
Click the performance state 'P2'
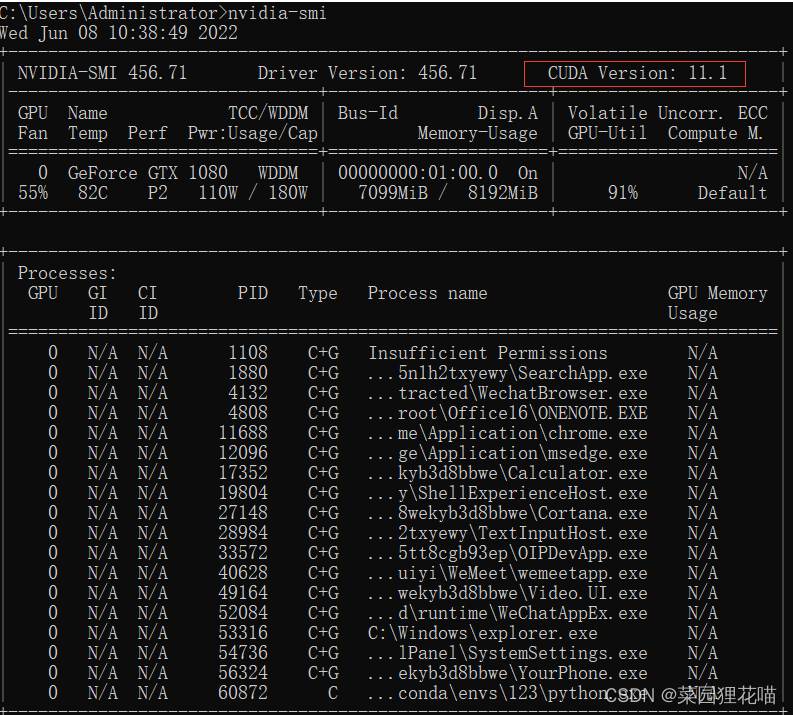157,193
